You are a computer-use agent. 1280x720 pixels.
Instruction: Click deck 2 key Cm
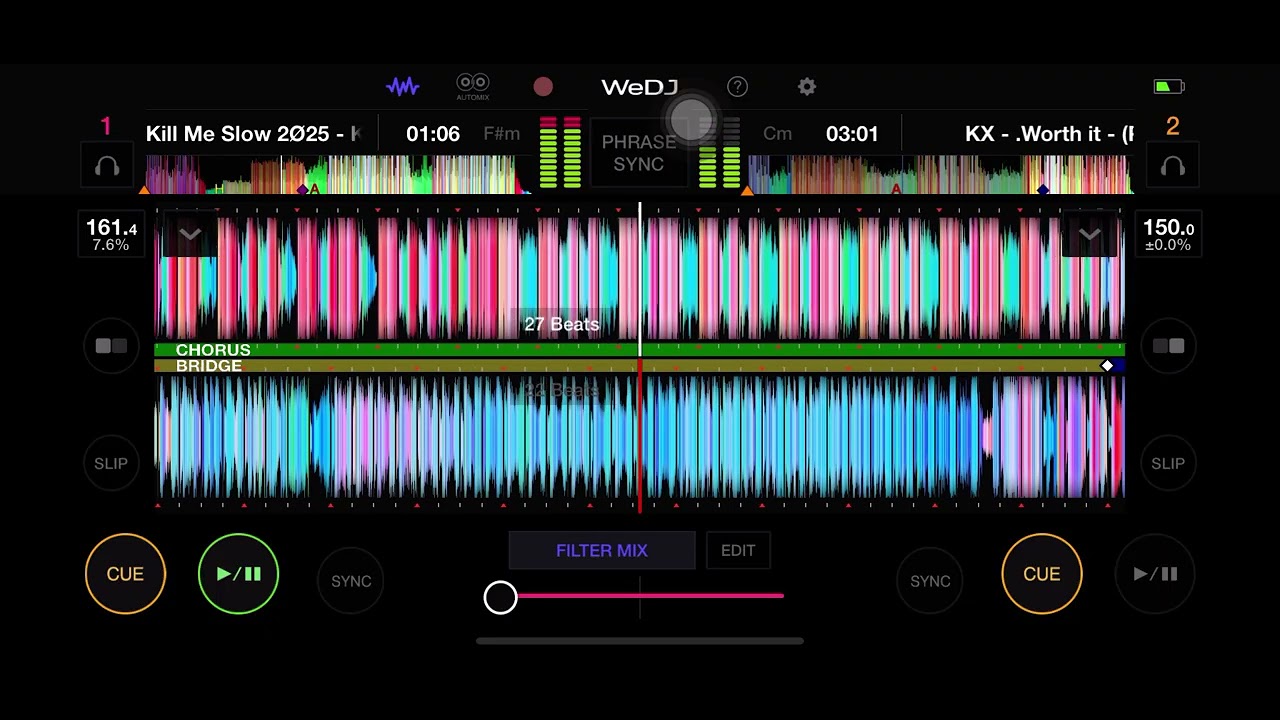[777, 134]
